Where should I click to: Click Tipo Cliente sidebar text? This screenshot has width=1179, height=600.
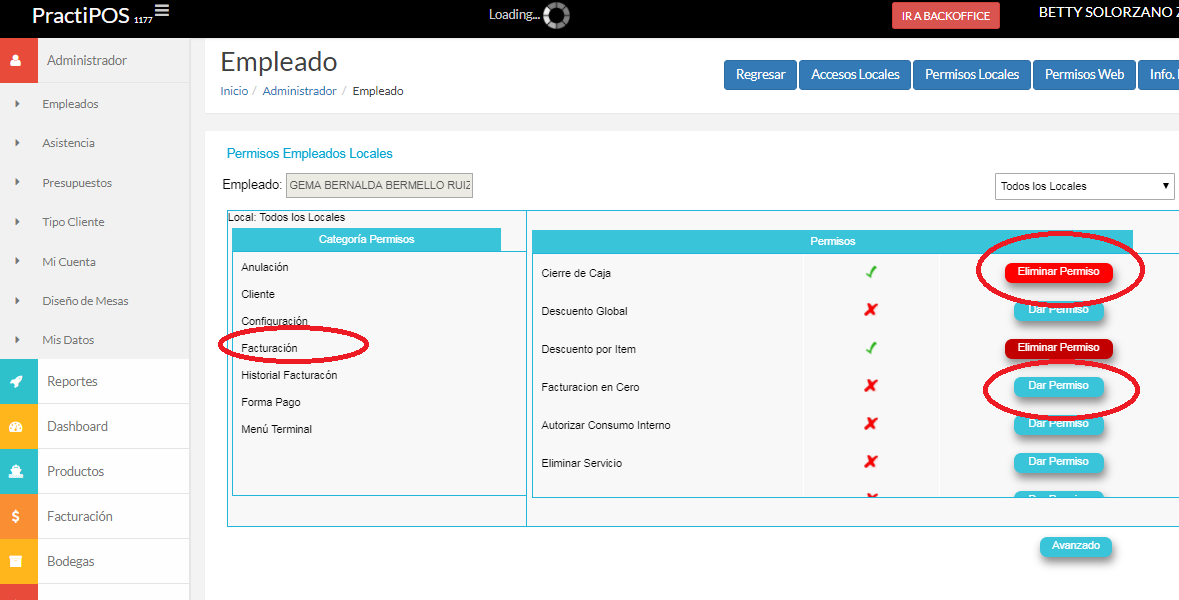(x=74, y=222)
